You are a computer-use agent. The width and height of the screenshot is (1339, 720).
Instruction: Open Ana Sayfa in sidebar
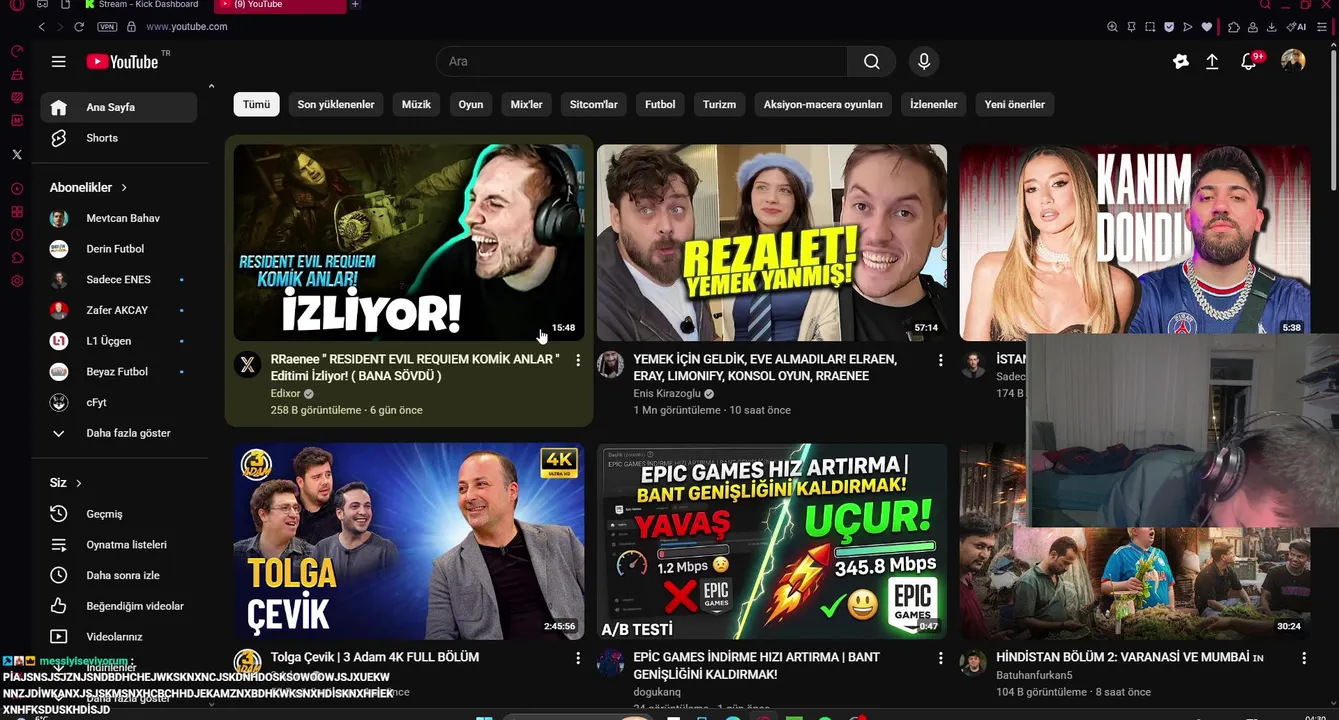[x=119, y=107]
